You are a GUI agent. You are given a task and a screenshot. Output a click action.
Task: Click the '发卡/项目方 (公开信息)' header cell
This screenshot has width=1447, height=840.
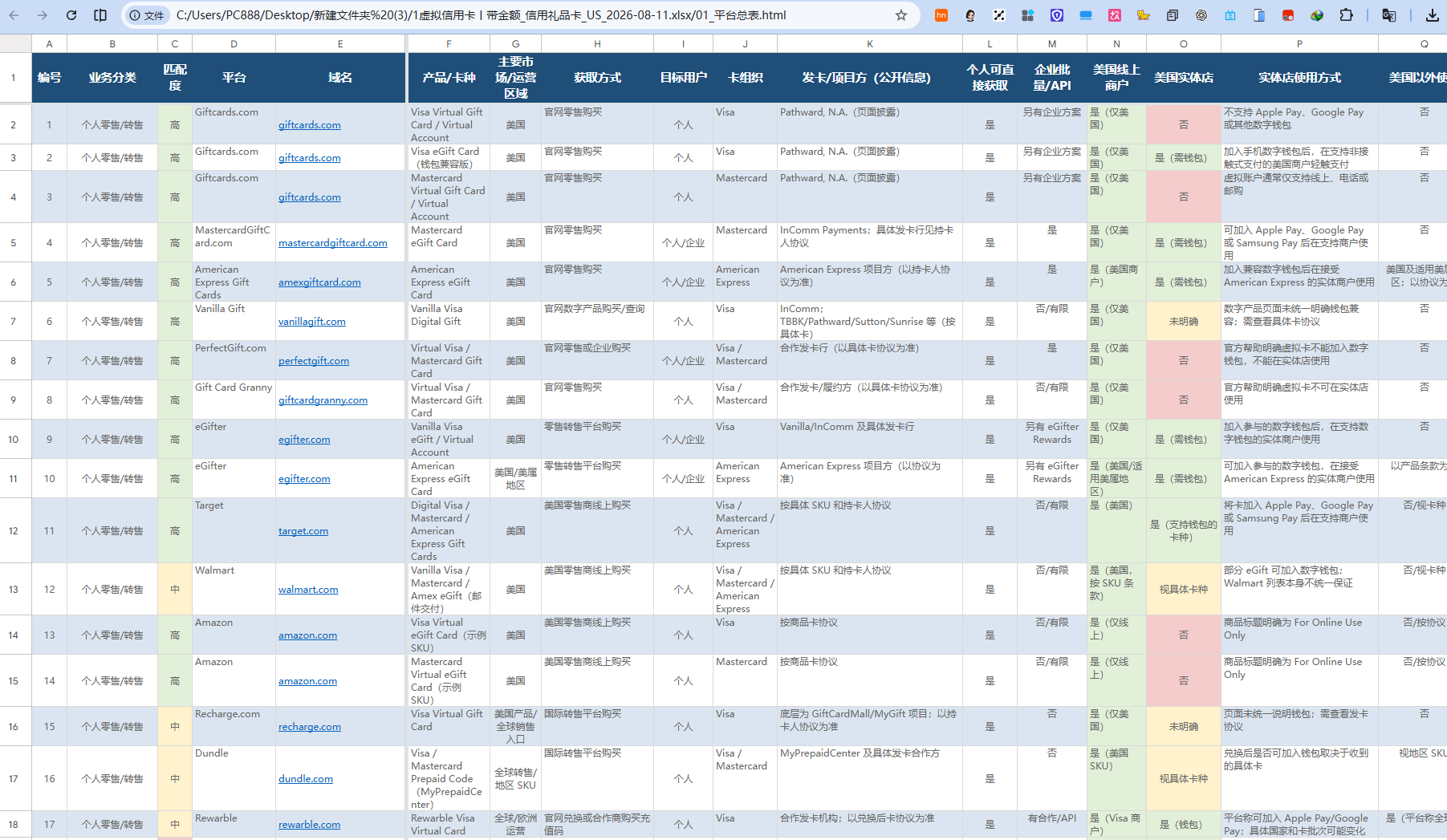pos(870,78)
